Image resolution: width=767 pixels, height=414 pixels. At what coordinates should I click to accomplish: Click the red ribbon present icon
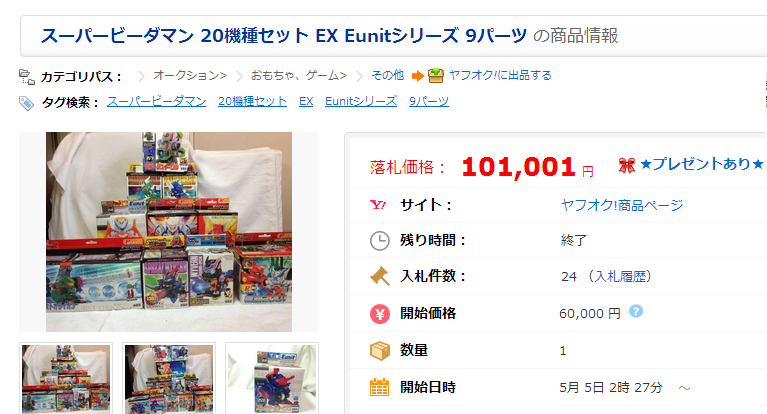click(627, 165)
